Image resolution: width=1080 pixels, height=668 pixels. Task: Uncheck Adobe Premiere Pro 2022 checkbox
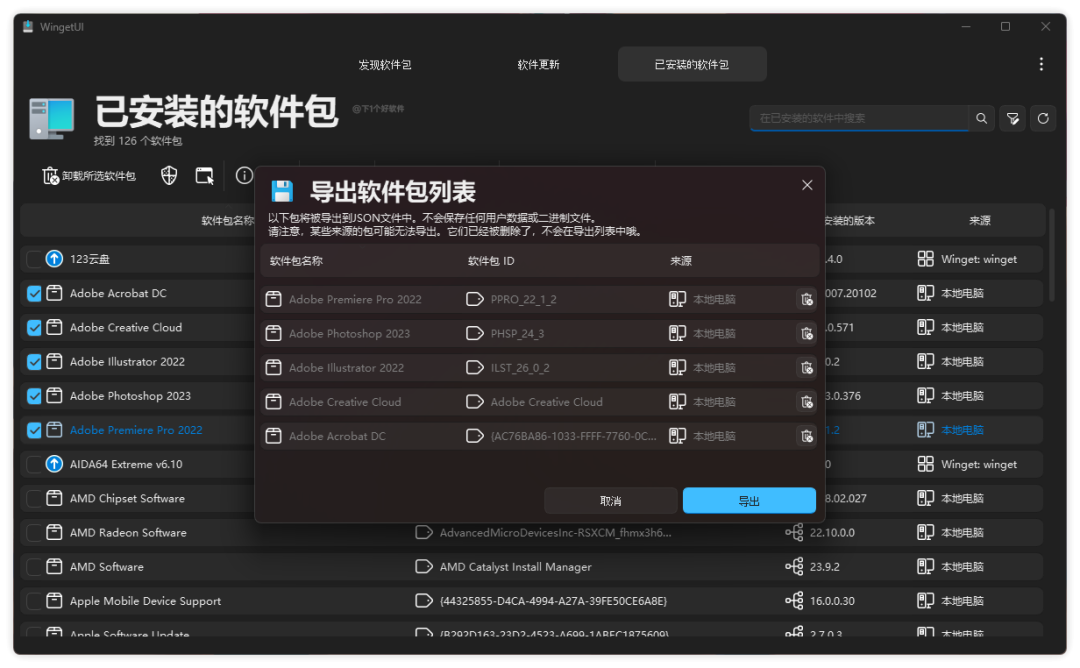click(x=34, y=430)
